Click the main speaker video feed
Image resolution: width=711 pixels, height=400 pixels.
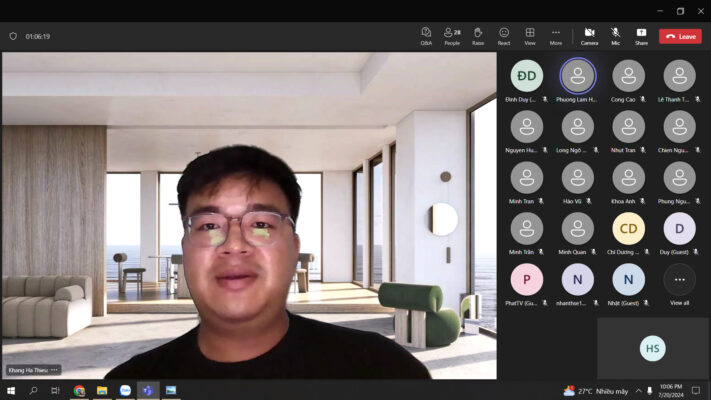[249, 215]
